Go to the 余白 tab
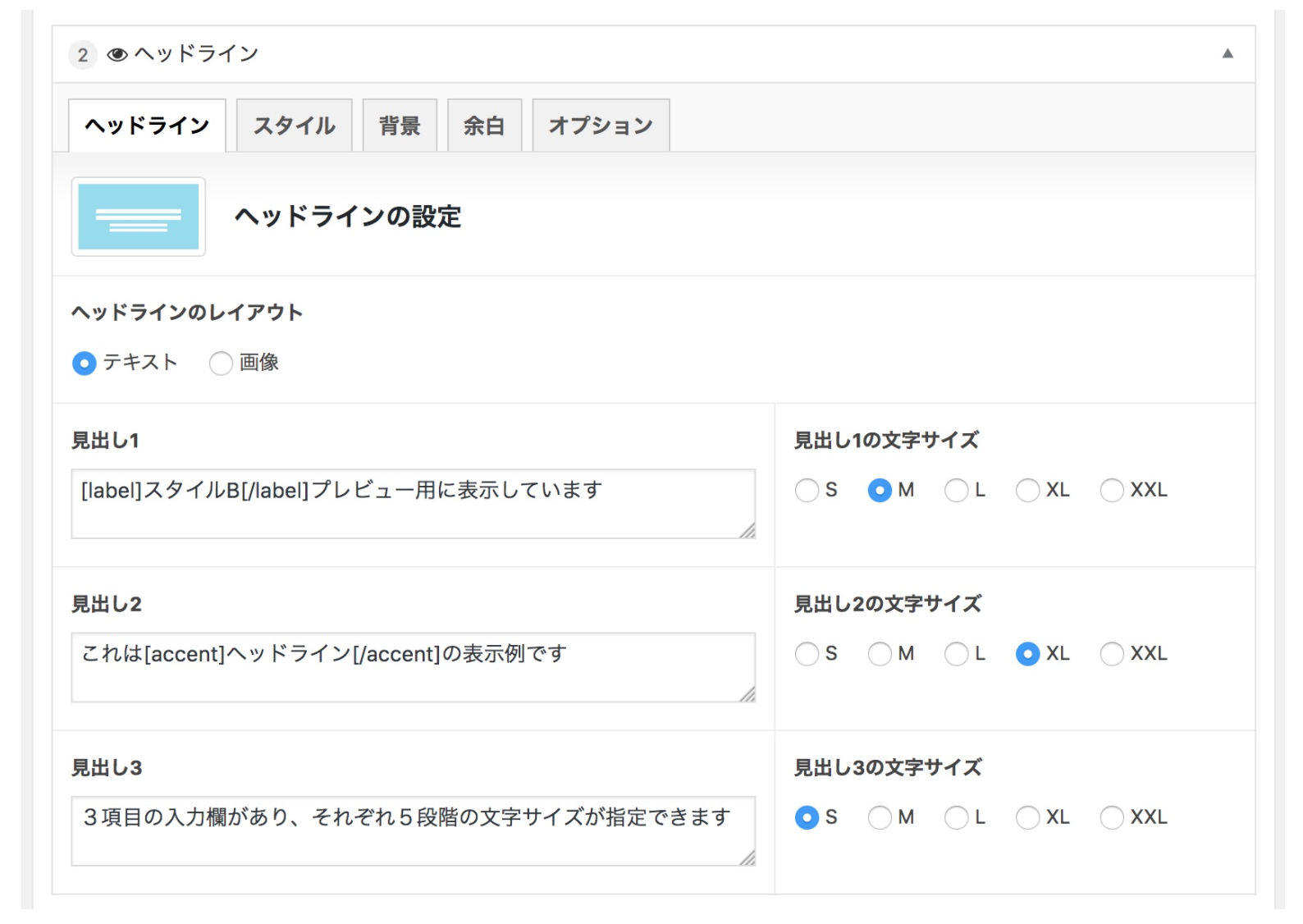 484,126
